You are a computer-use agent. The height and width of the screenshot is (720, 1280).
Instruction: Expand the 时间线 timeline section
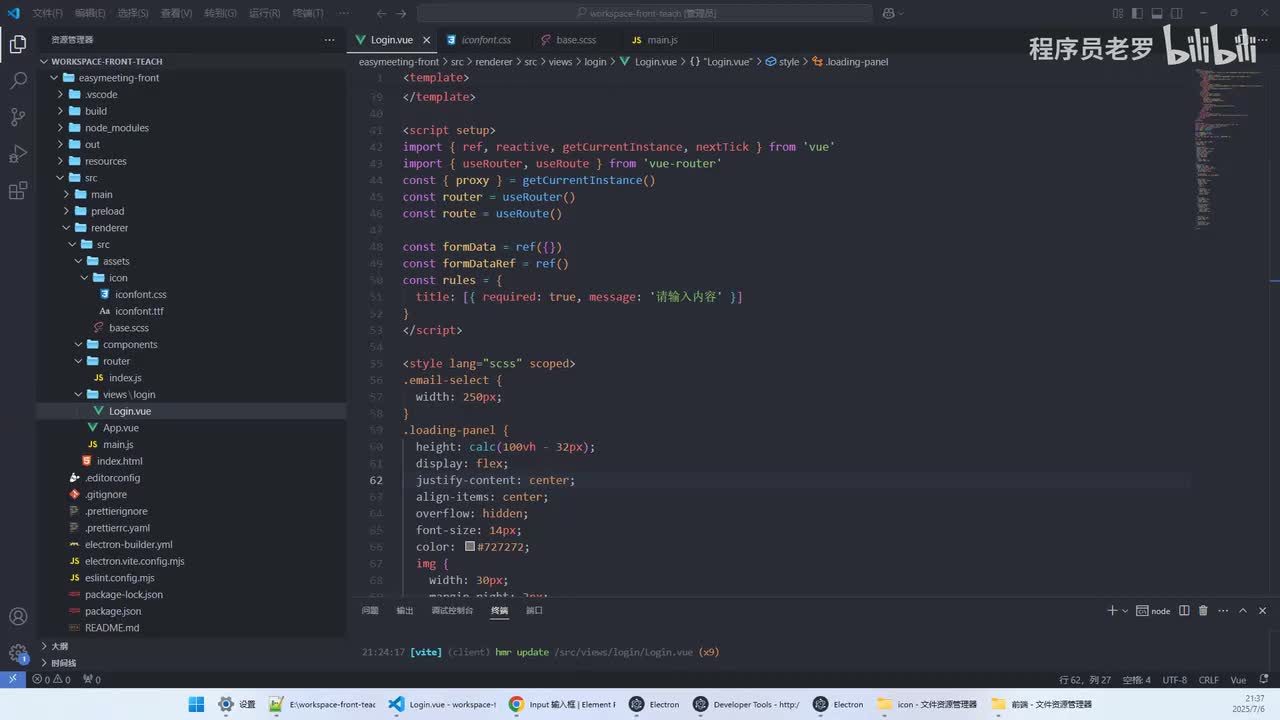pos(190,663)
